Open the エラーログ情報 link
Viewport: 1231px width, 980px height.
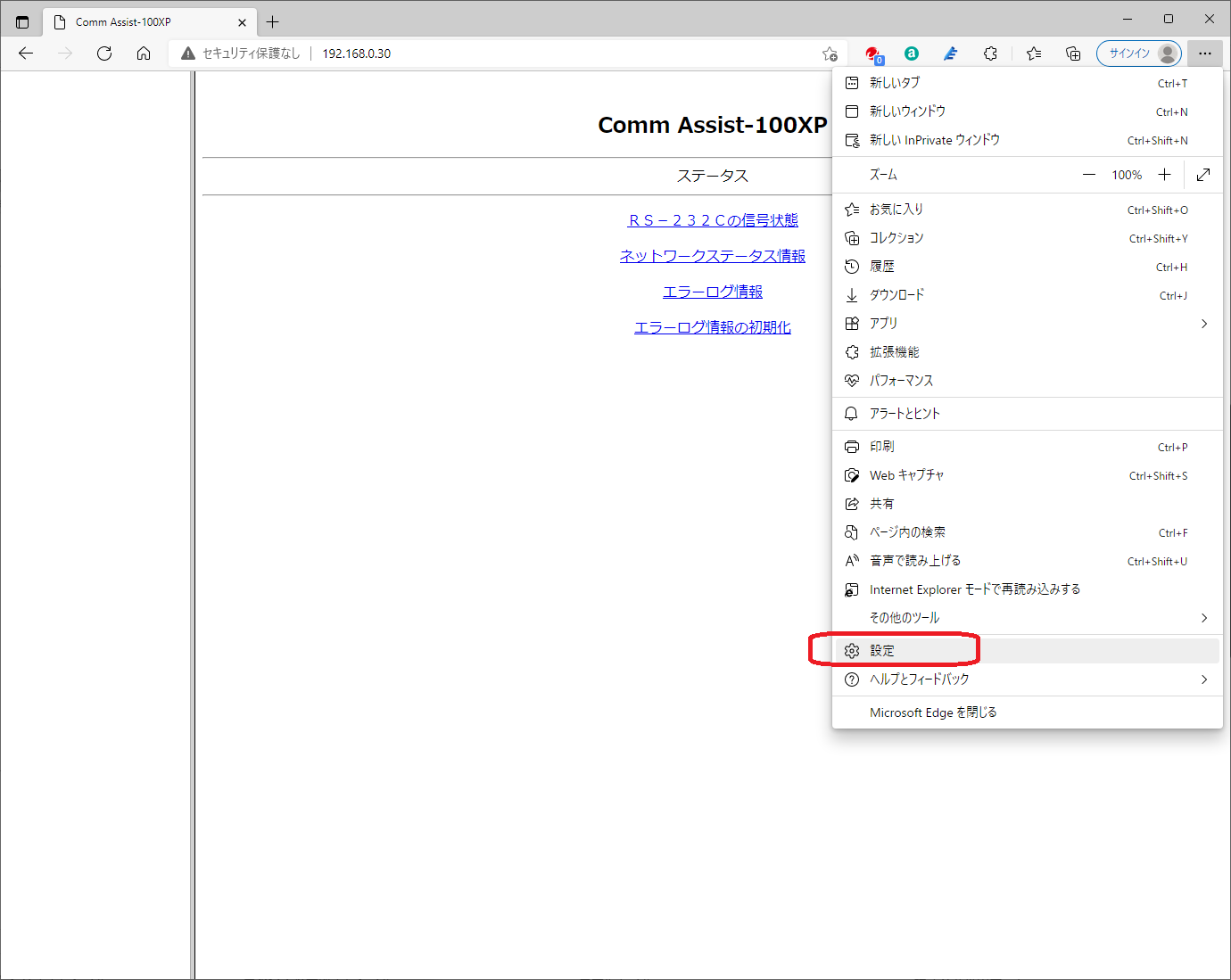(x=713, y=292)
